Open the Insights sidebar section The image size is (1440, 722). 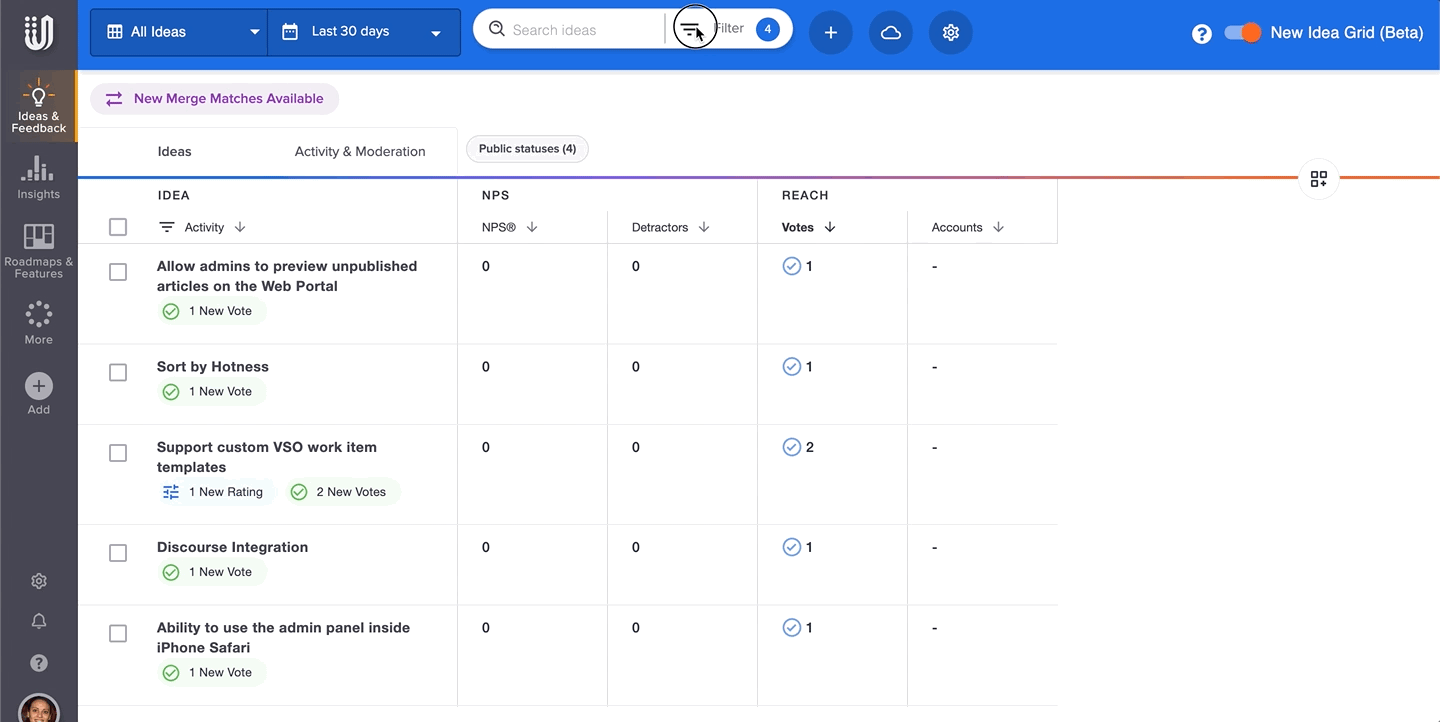(x=38, y=178)
